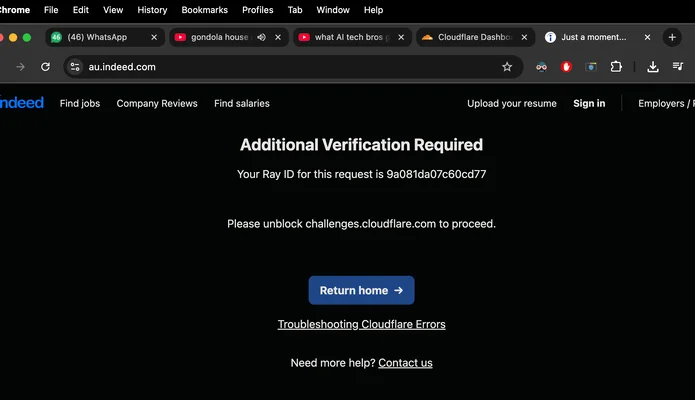
Task: Open site information icon in address bar
Action: [x=75, y=67]
